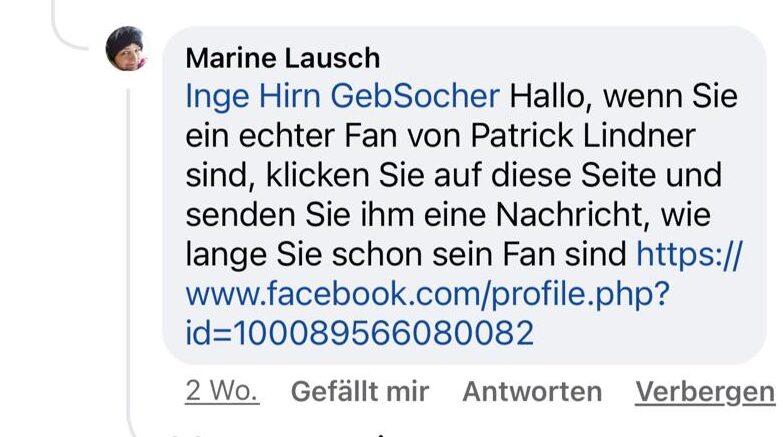Reply to the comment via "Antworten"

532,391
